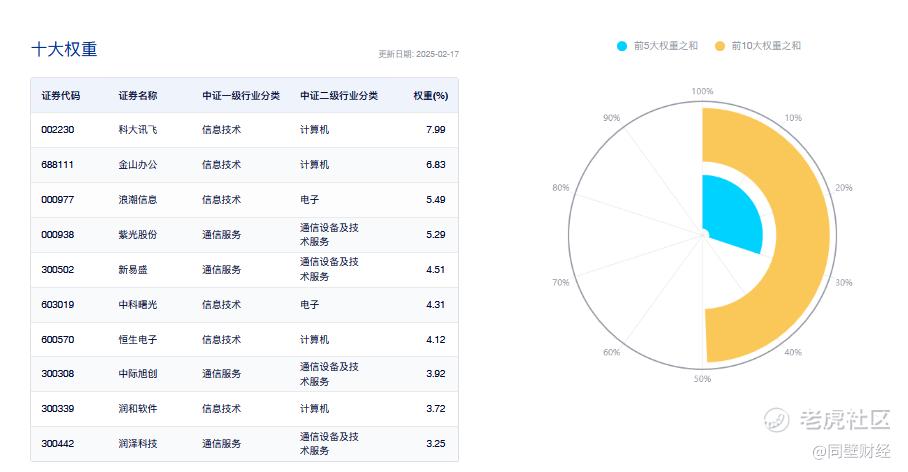The width and height of the screenshot is (908, 472).
Task: Click the 50% chart axis label
Action: (x=702, y=379)
